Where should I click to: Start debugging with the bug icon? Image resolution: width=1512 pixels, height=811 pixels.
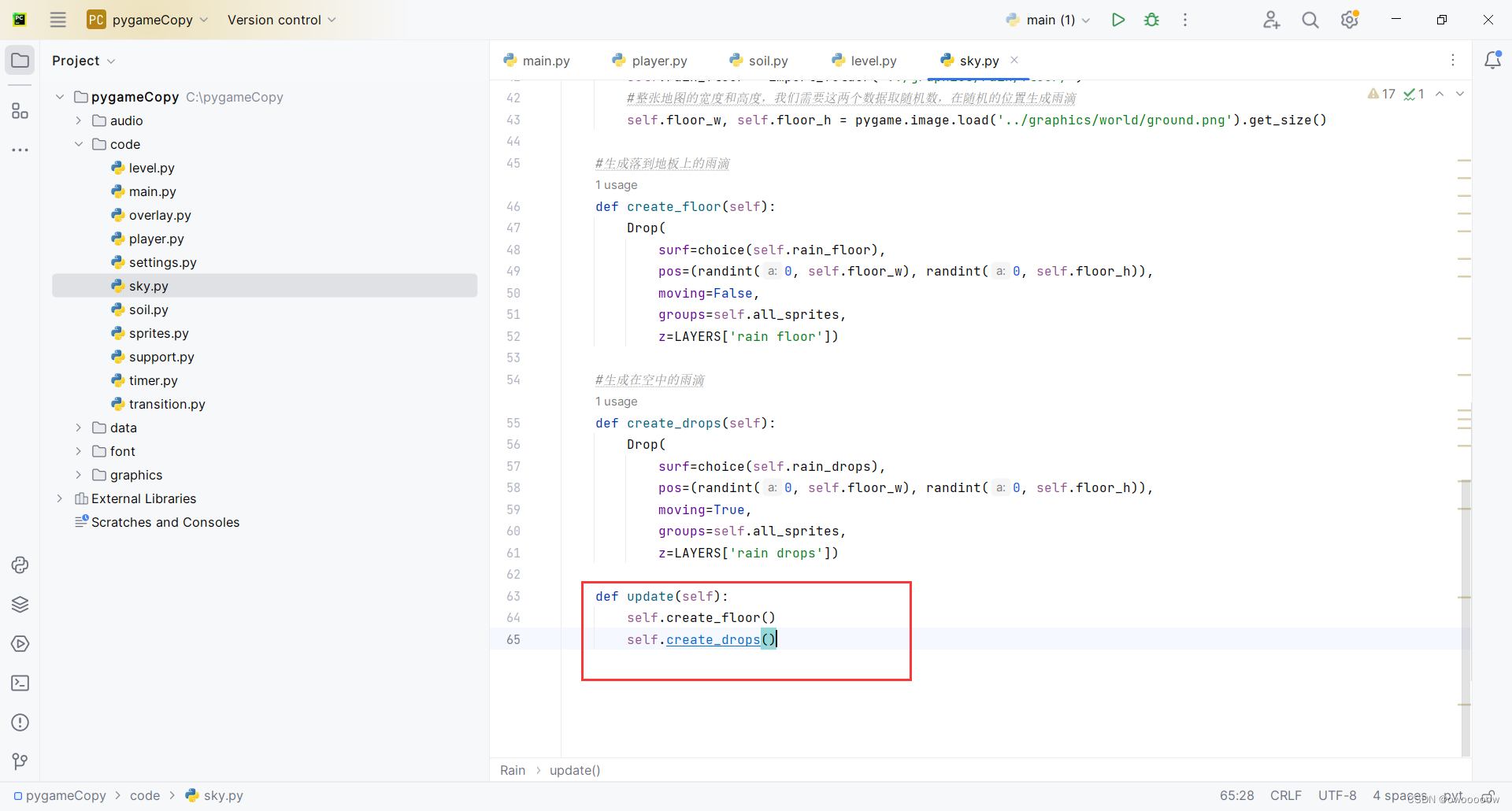pyautogui.click(x=1151, y=20)
